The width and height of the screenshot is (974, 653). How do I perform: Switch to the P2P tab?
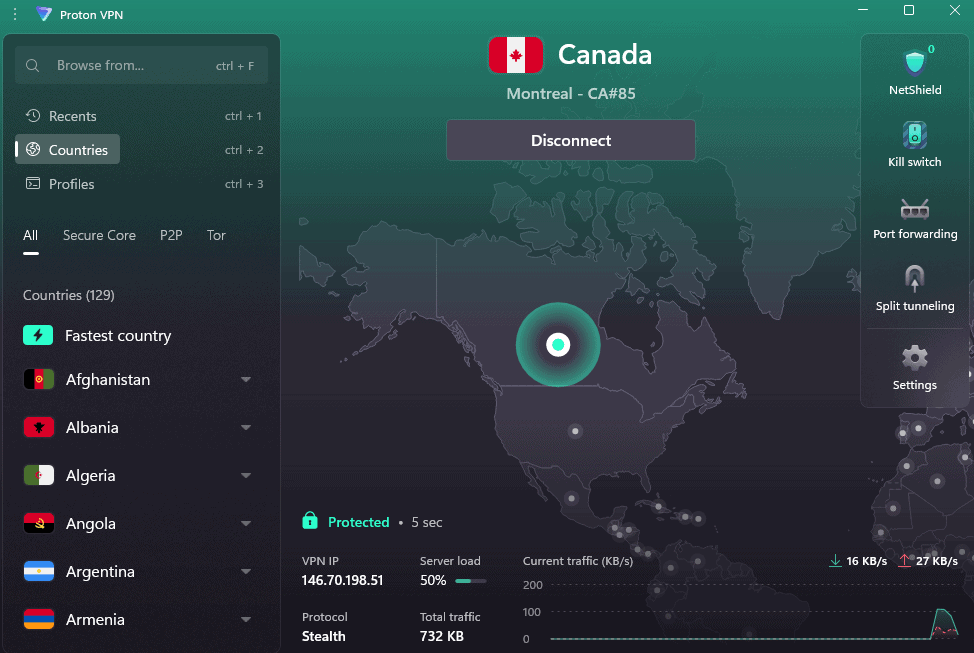(x=171, y=236)
